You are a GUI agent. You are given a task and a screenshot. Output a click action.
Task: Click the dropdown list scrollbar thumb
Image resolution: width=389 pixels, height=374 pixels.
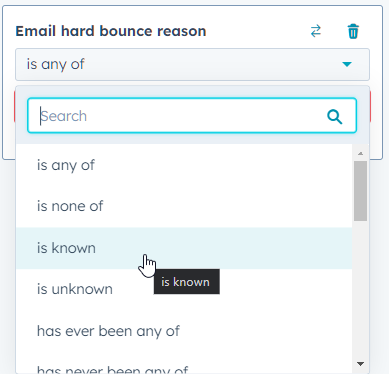pos(360,191)
